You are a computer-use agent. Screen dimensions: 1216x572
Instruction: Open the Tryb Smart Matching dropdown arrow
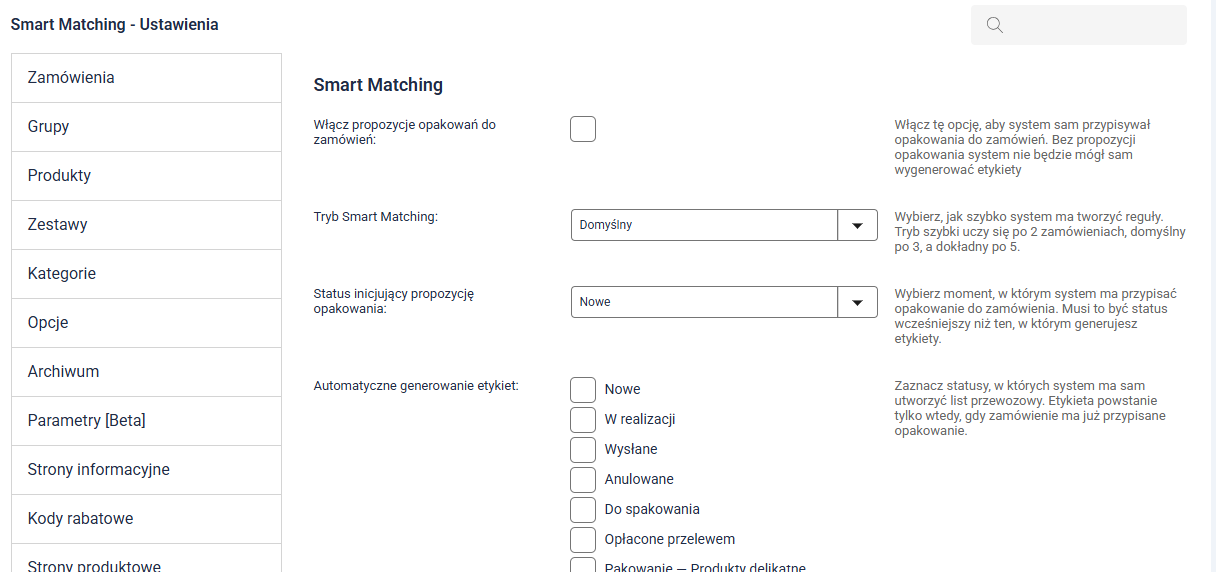coord(857,225)
